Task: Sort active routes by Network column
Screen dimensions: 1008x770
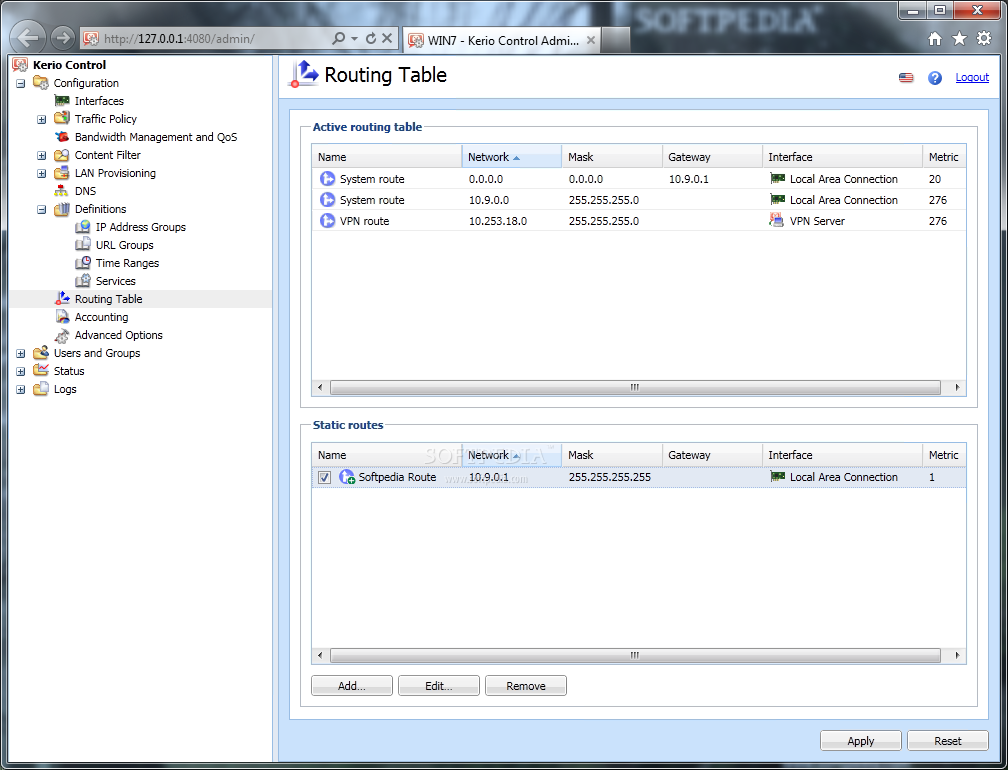Action: pyautogui.click(x=512, y=157)
